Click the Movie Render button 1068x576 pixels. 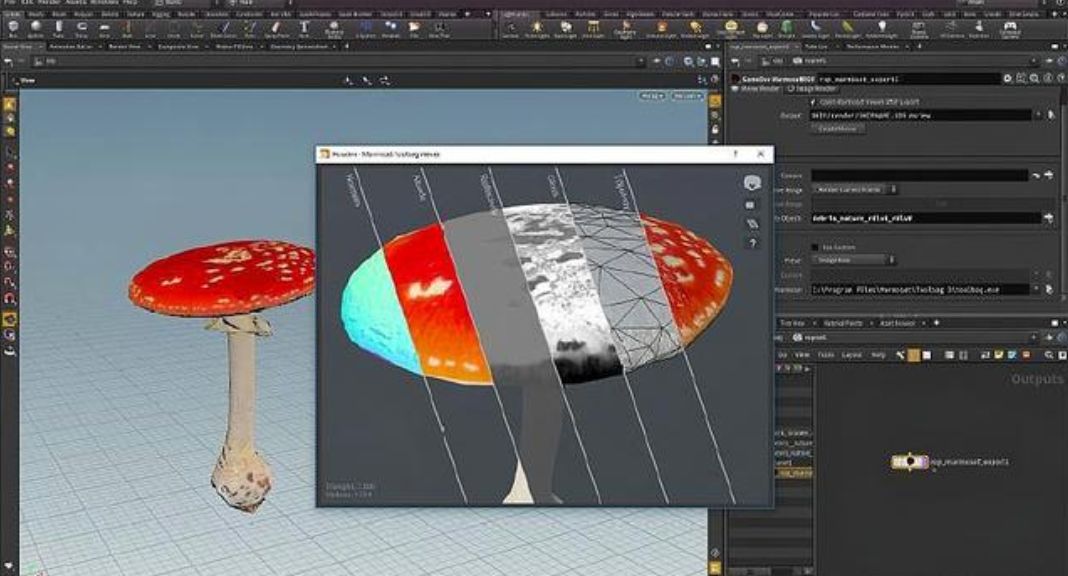coord(755,89)
